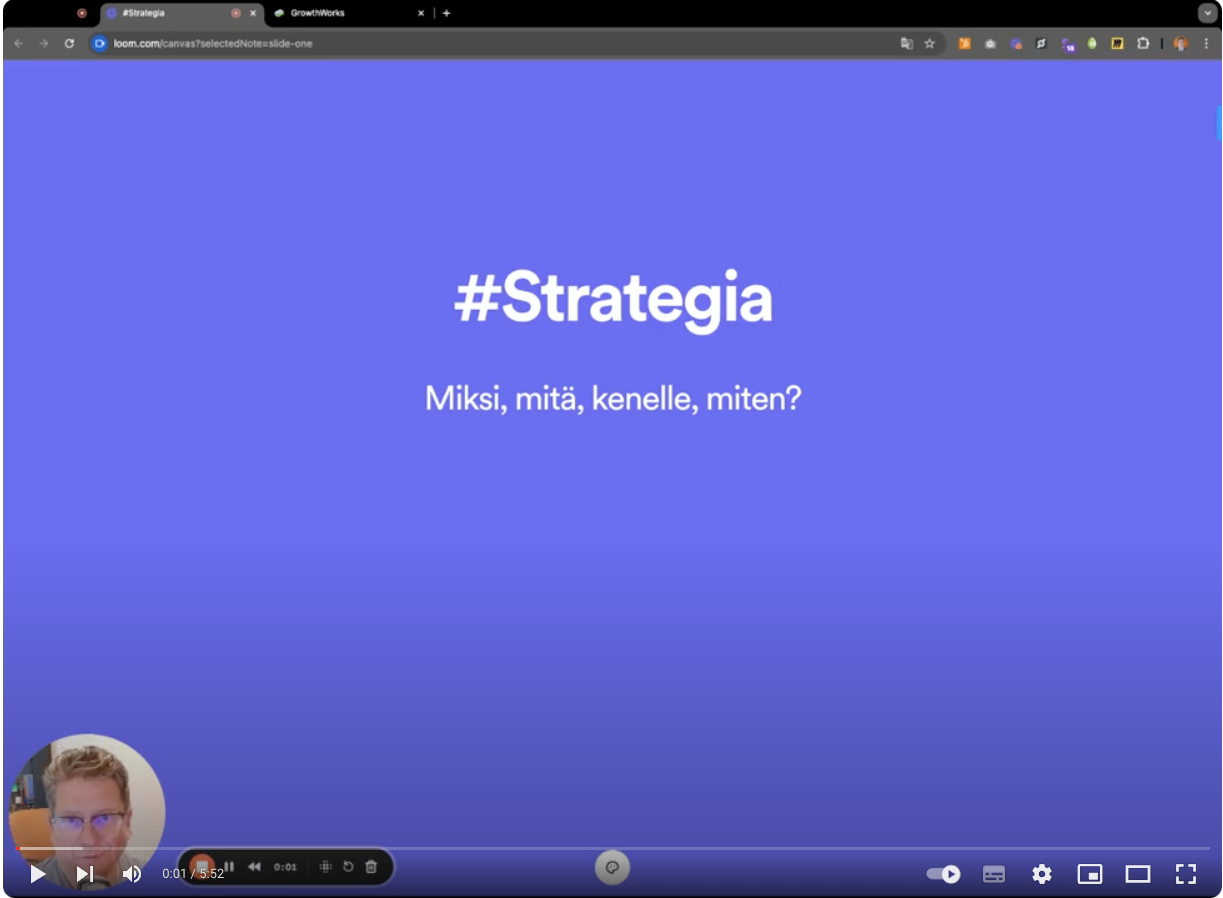This screenshot has height=898, width=1223.
Task: Delete the Loom recording with trash icon
Action: 371,866
